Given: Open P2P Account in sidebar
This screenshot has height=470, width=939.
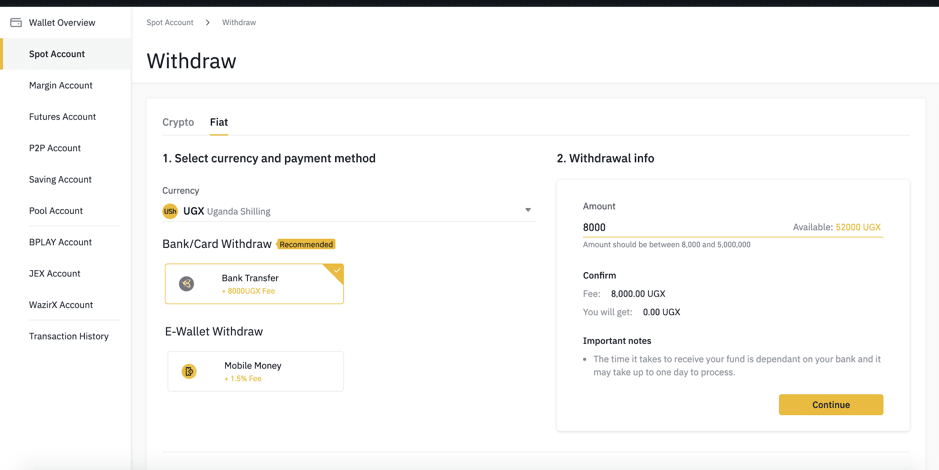Looking at the screenshot, I should tap(54, 148).
